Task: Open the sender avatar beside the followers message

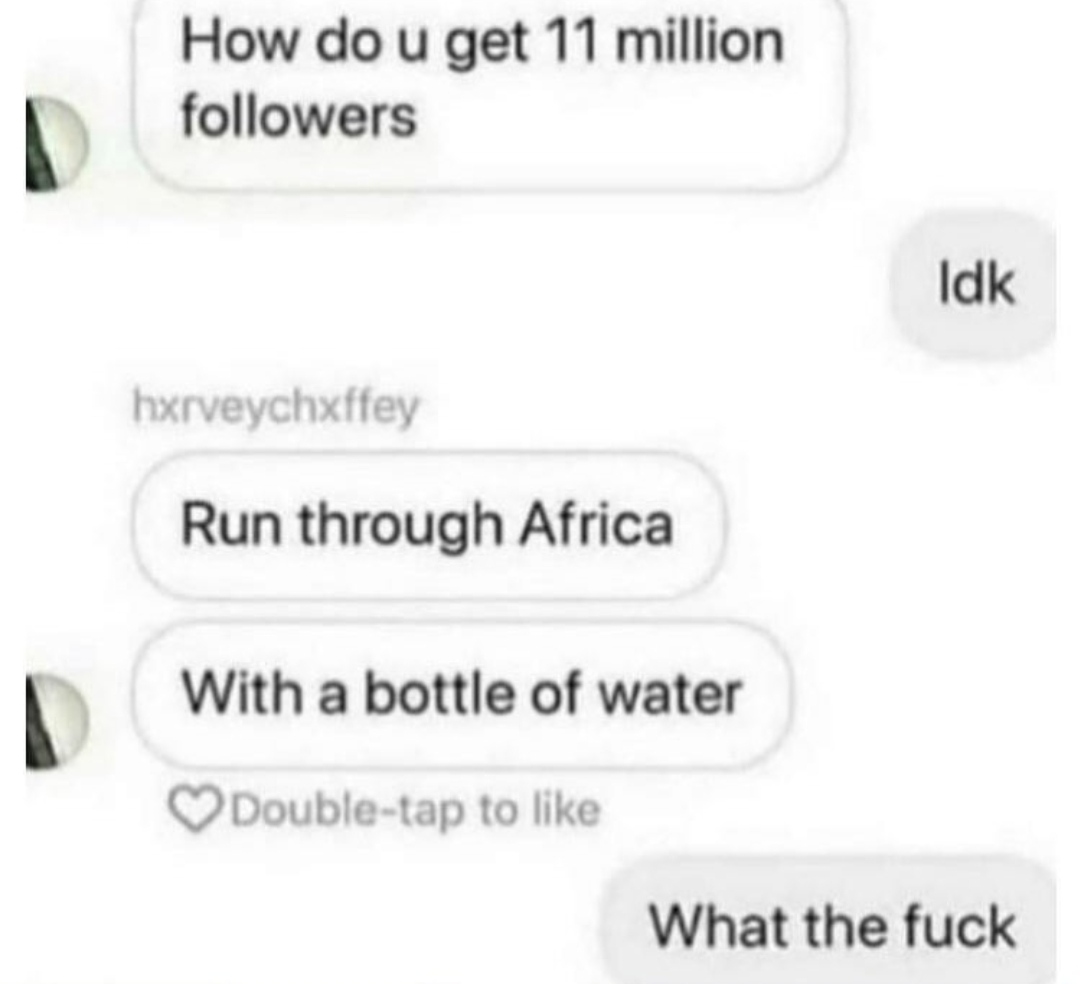Action: click(x=56, y=143)
